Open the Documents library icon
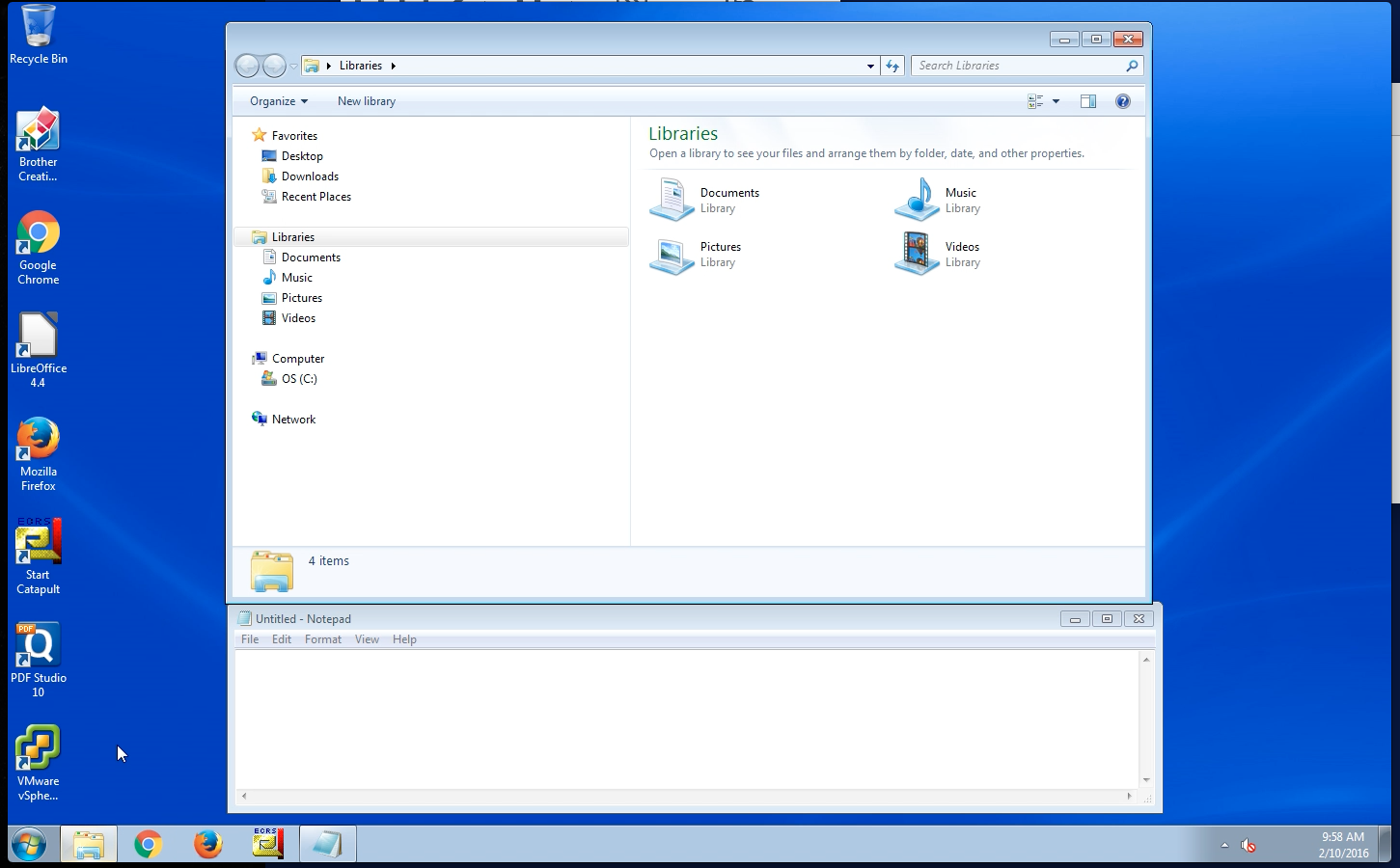The image size is (1400, 868). [x=672, y=201]
